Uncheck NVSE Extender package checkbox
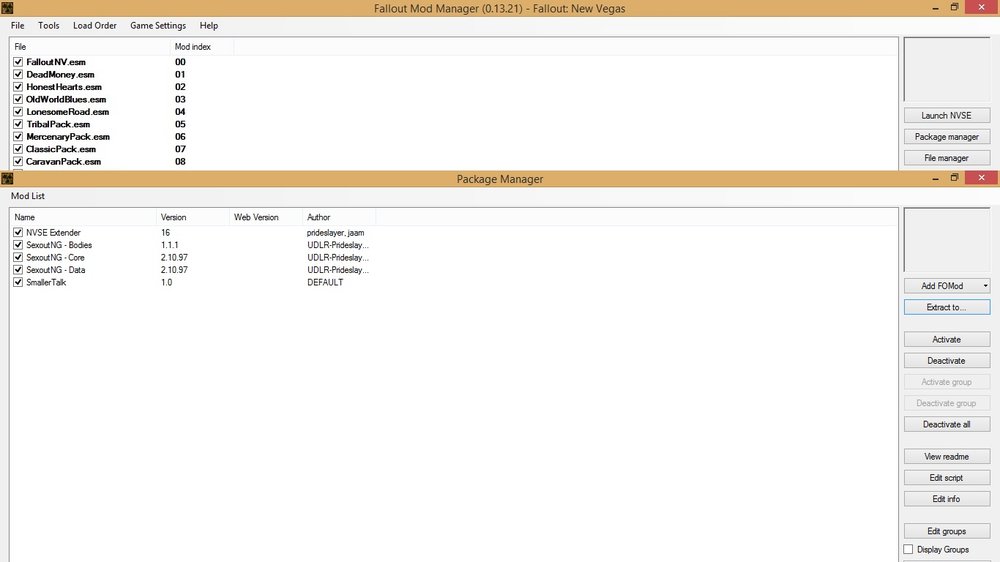The width and height of the screenshot is (1000, 562). click(x=18, y=232)
